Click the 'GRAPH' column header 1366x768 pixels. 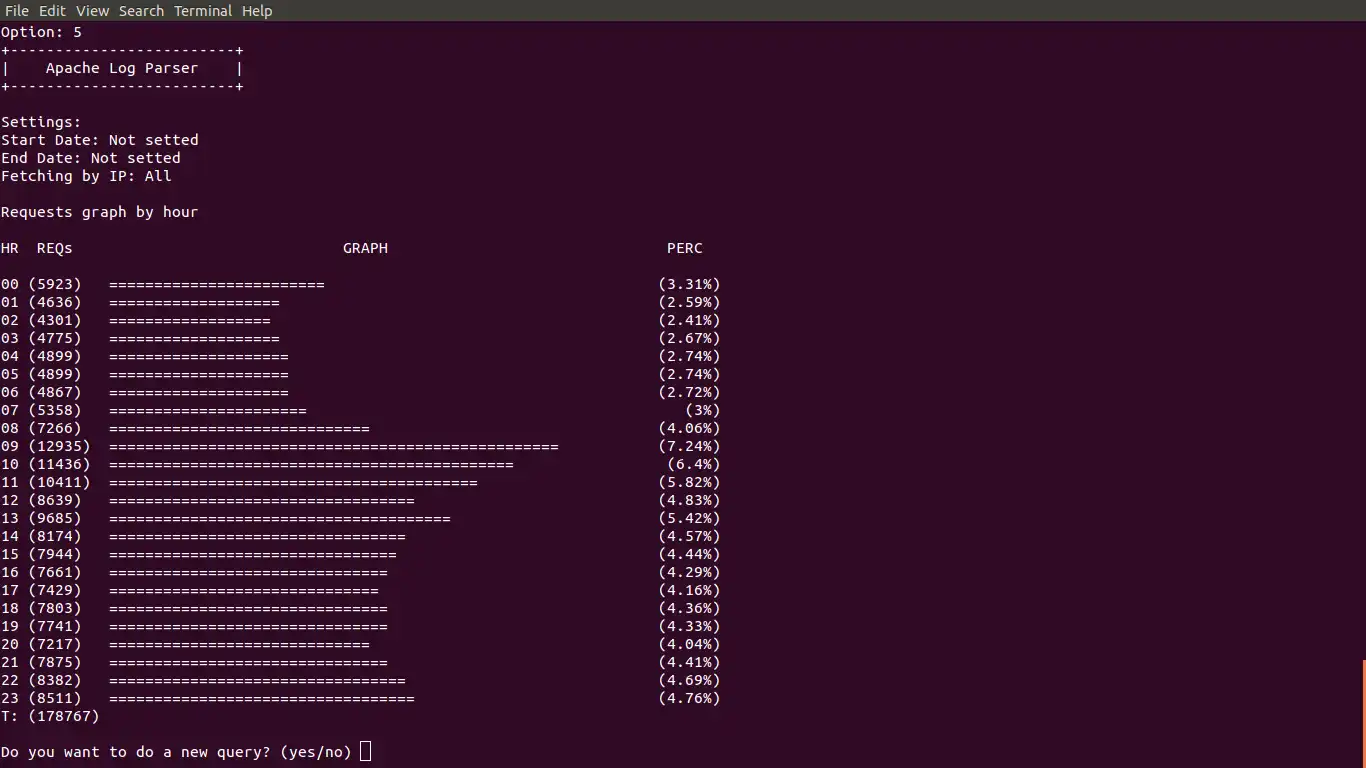(365, 248)
